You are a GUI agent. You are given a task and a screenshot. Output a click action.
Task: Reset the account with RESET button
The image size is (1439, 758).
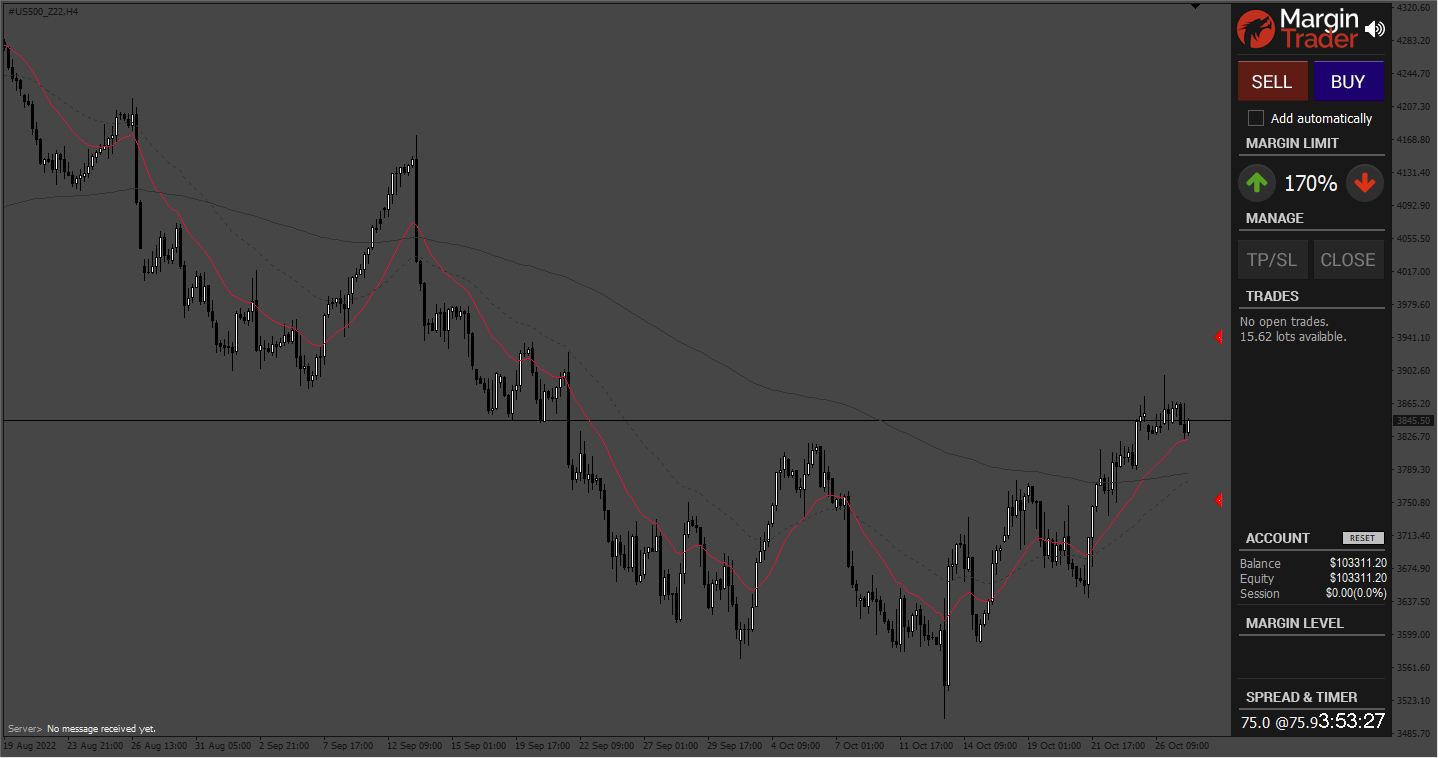click(x=1363, y=538)
